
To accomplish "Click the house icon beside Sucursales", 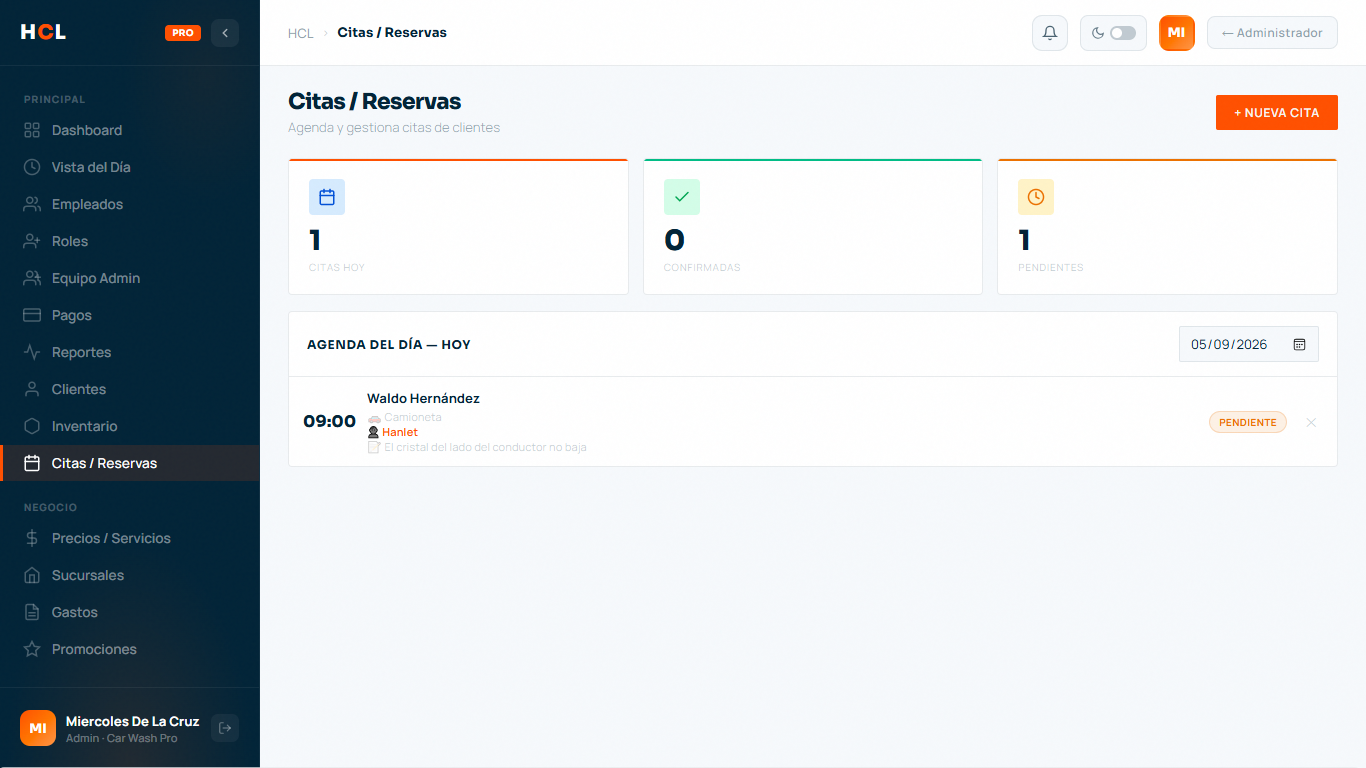I will (x=32, y=575).
